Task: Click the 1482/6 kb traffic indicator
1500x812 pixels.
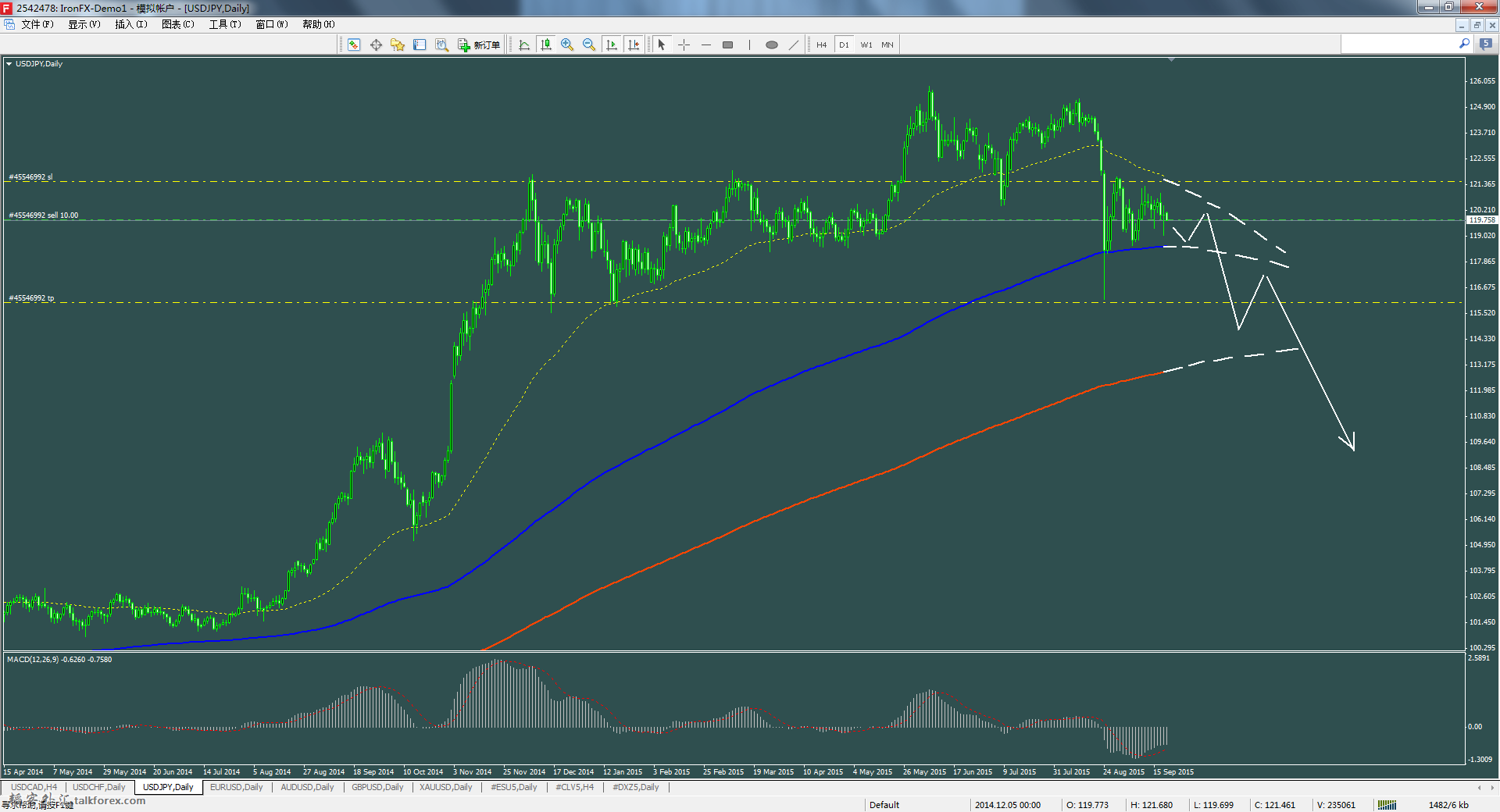Action: (x=1448, y=805)
